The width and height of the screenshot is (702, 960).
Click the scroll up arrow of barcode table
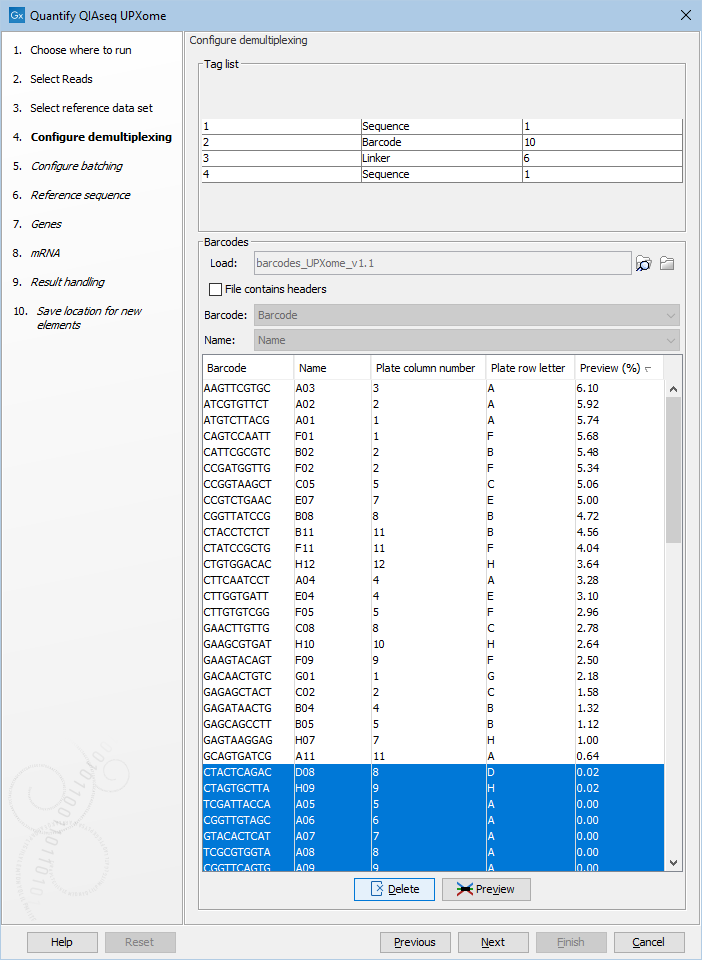(673, 389)
